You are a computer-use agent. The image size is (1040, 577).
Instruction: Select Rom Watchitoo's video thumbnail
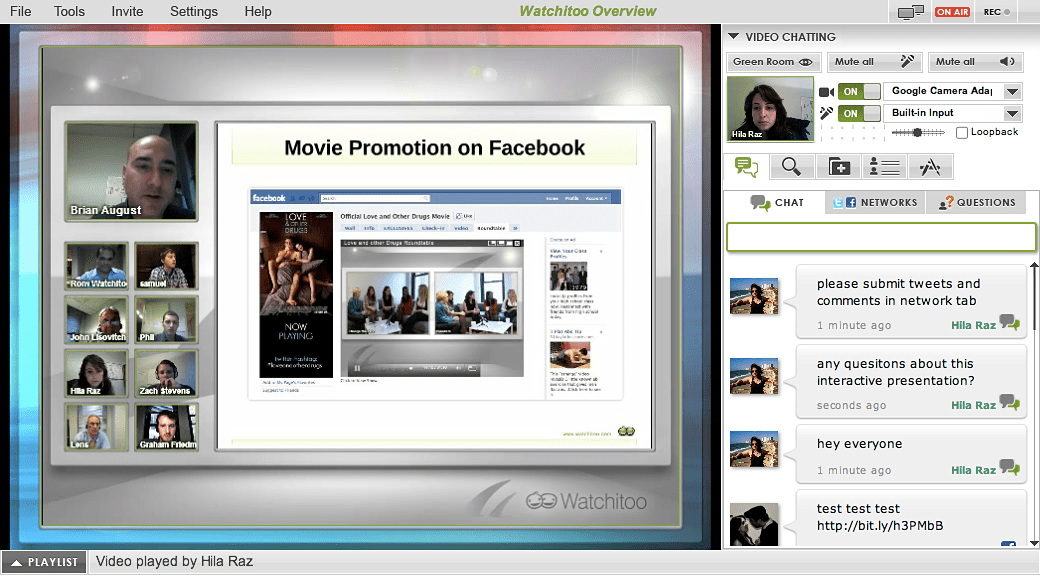[x=97, y=265]
